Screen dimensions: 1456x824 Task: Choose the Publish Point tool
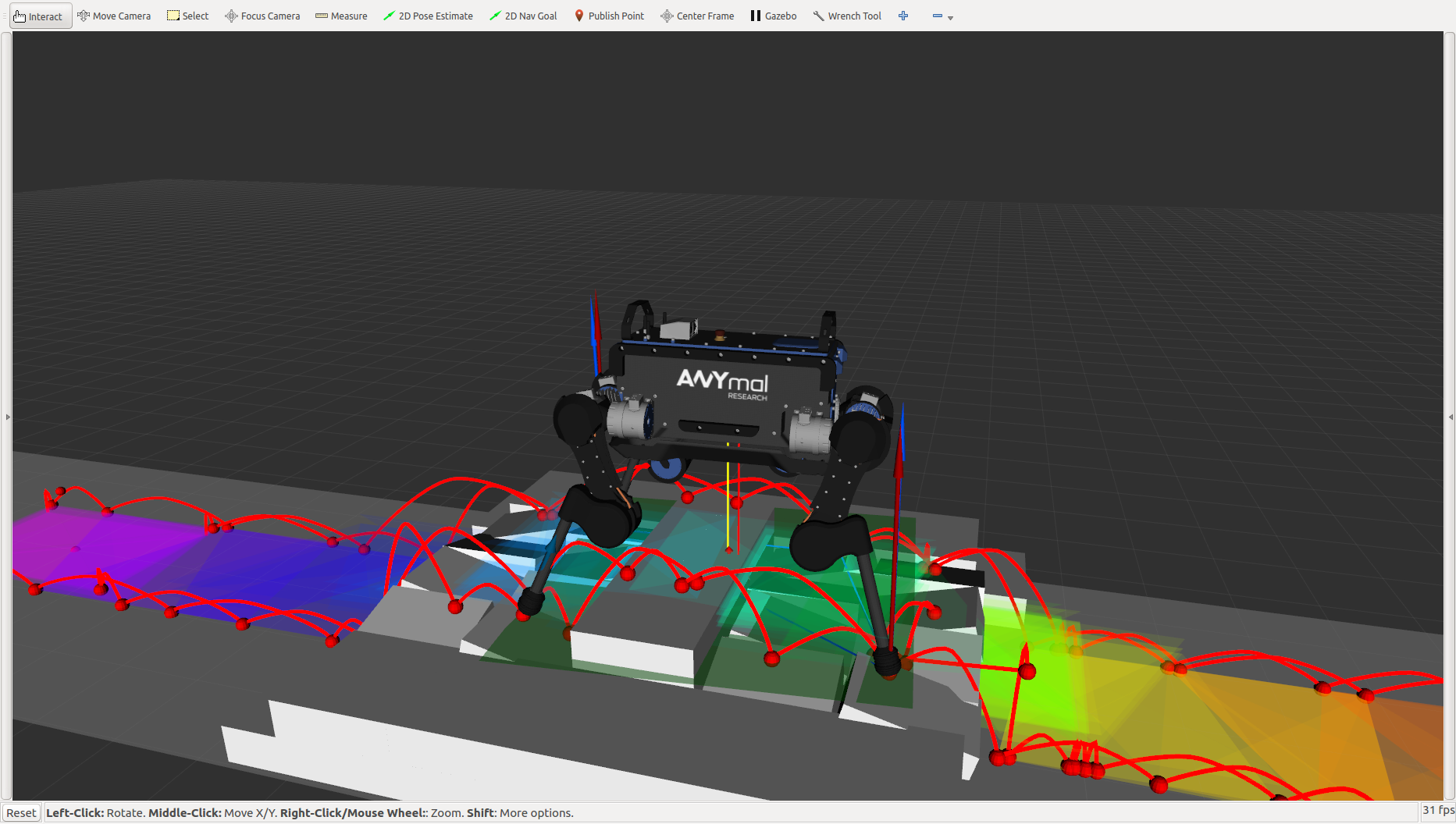pyautogui.click(x=609, y=16)
